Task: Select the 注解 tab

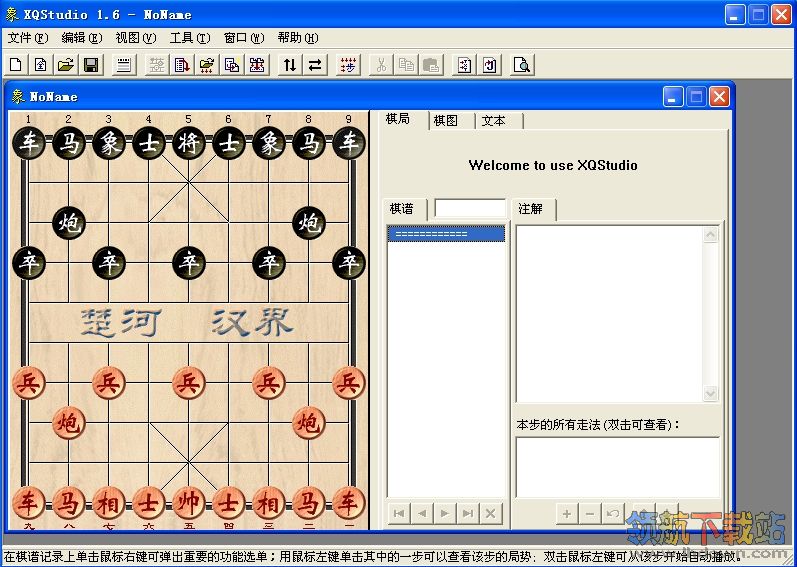Action: [530, 209]
